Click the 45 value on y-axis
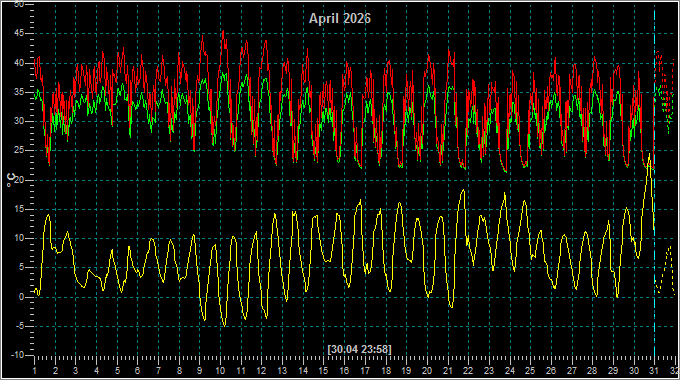680x380 pixels. click(x=20, y=33)
